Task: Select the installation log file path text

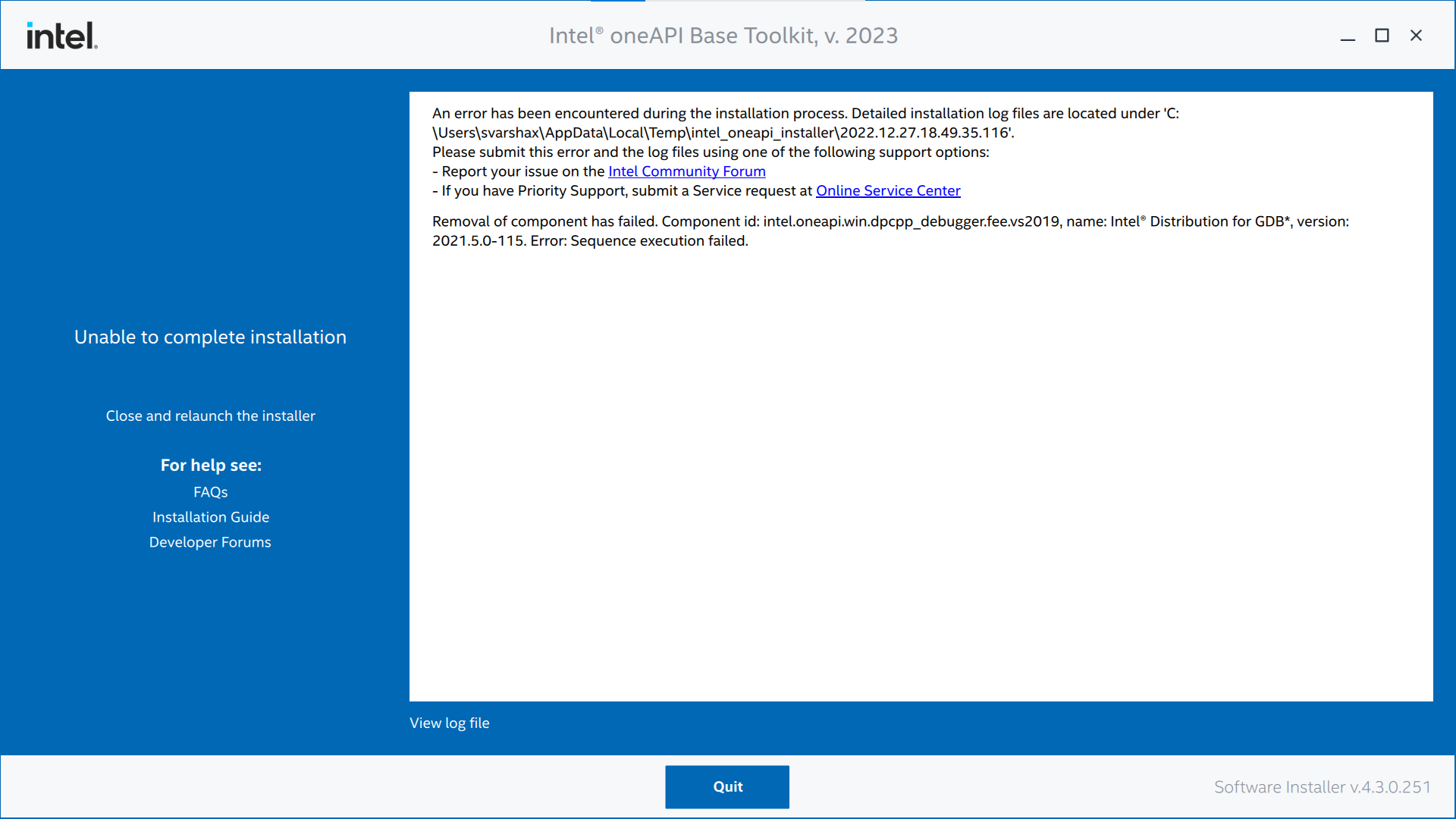Action: point(720,131)
